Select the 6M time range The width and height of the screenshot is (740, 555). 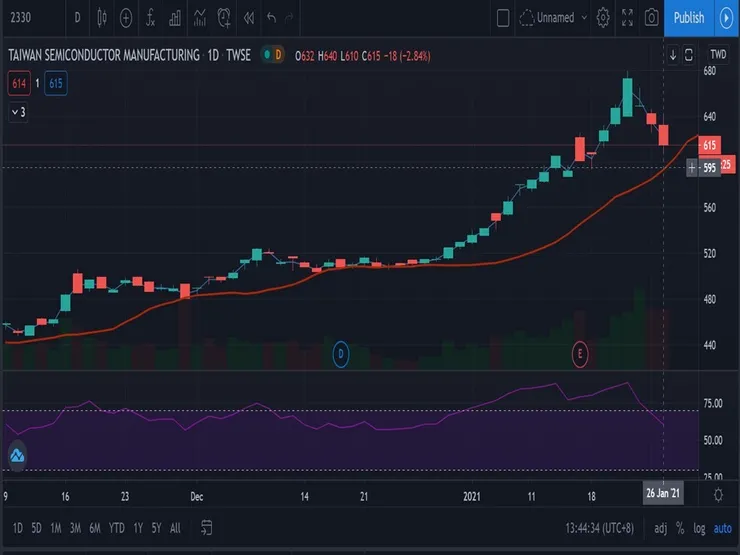(95, 528)
